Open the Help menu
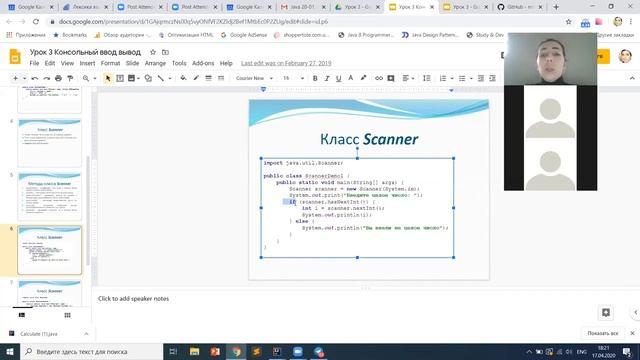Screen dimensions: 640x360 (226, 63)
